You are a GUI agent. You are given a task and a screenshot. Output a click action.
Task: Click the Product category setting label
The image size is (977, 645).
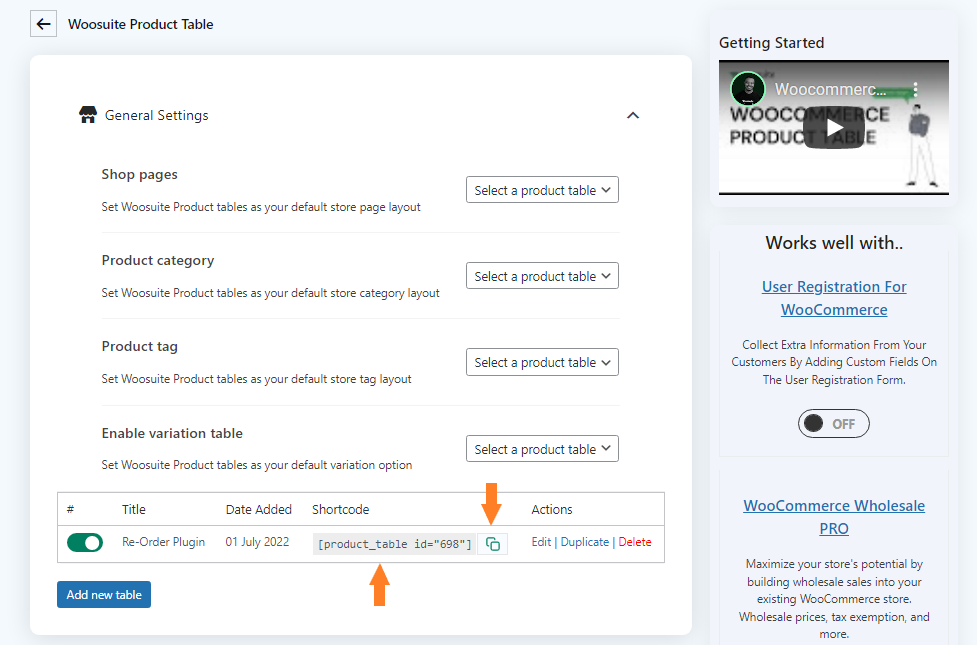click(x=158, y=260)
